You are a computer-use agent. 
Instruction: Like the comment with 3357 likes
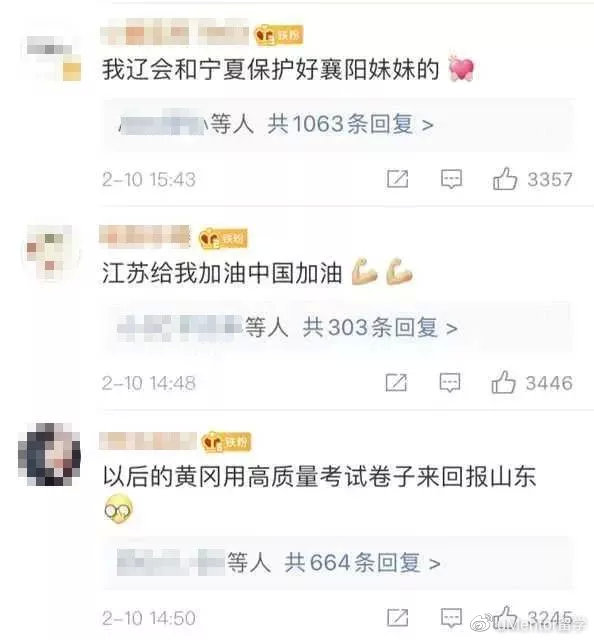coord(505,179)
